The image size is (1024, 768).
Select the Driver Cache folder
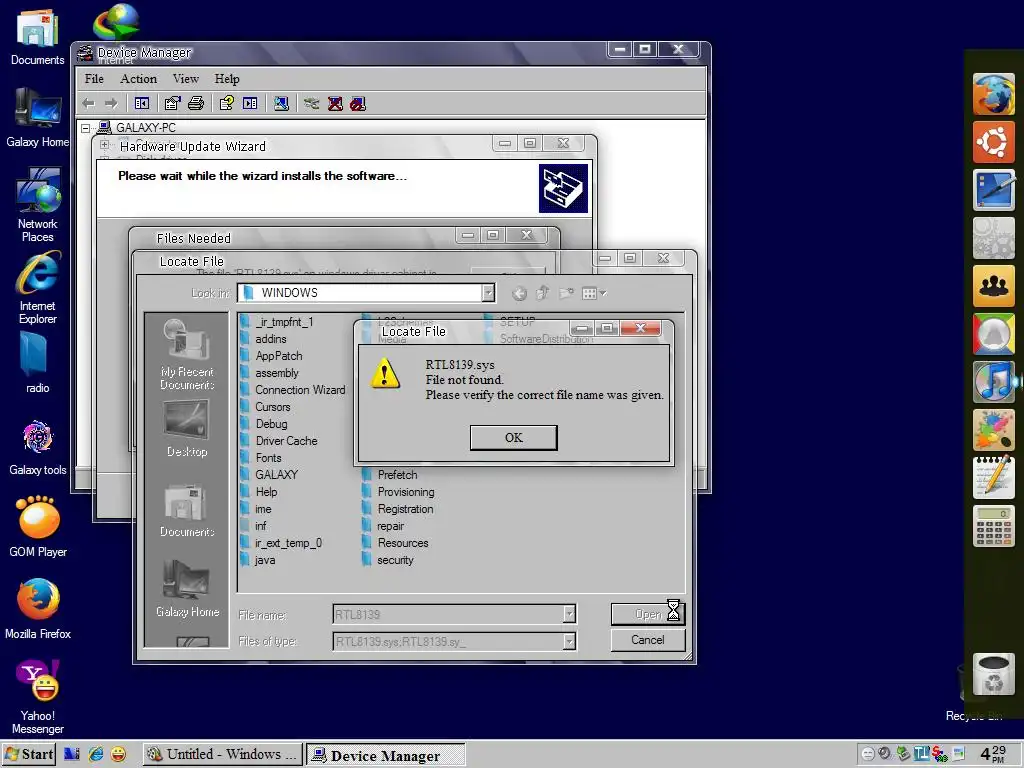(280, 441)
